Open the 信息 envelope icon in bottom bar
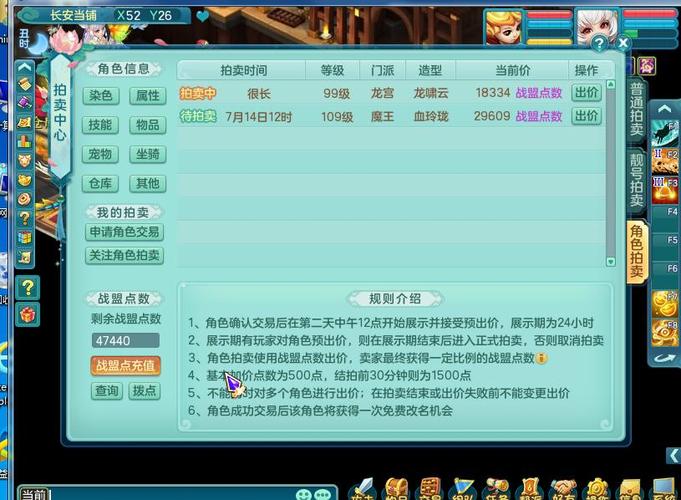The height and width of the screenshot is (500, 681). 630,490
